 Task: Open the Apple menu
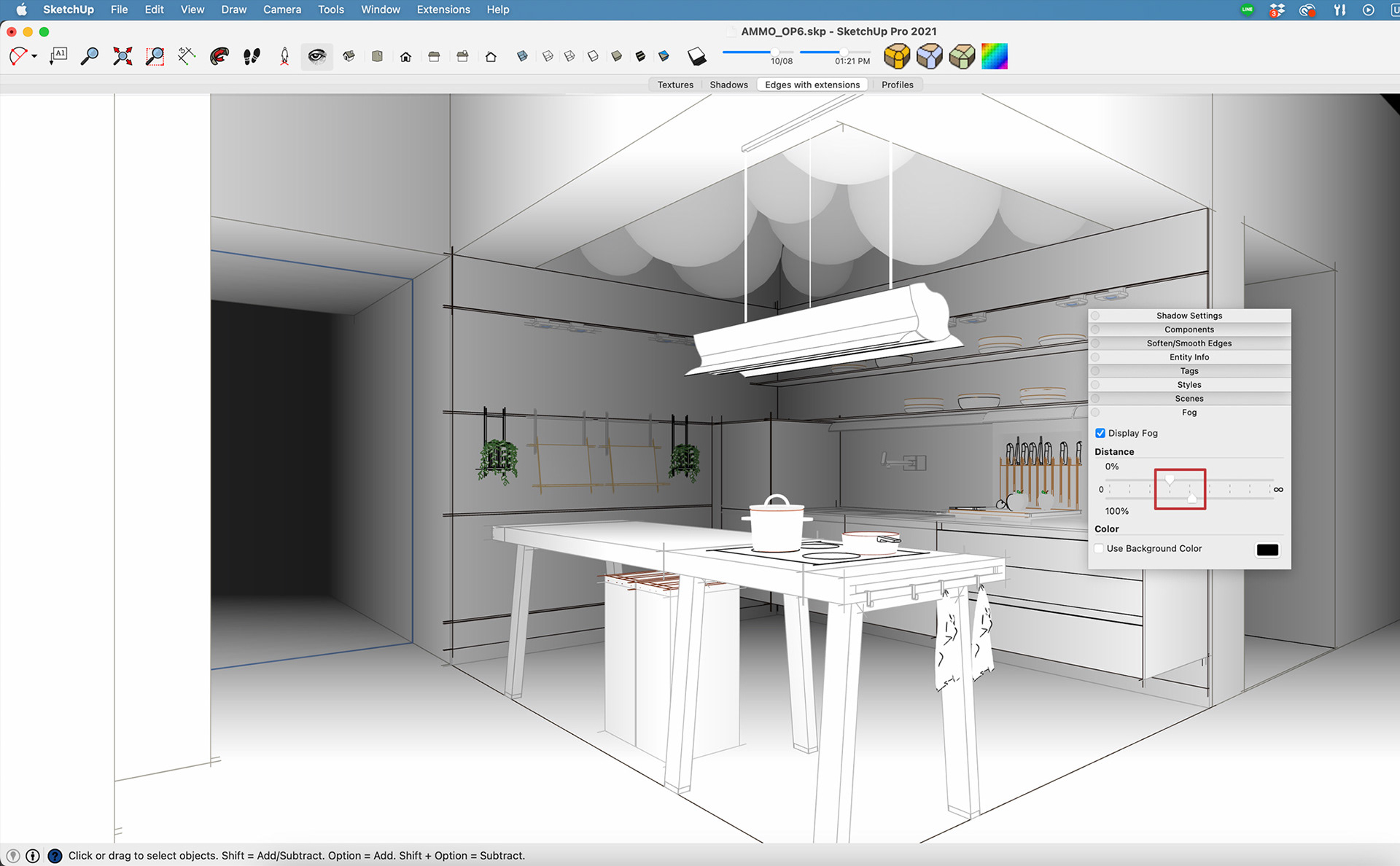[x=21, y=9]
